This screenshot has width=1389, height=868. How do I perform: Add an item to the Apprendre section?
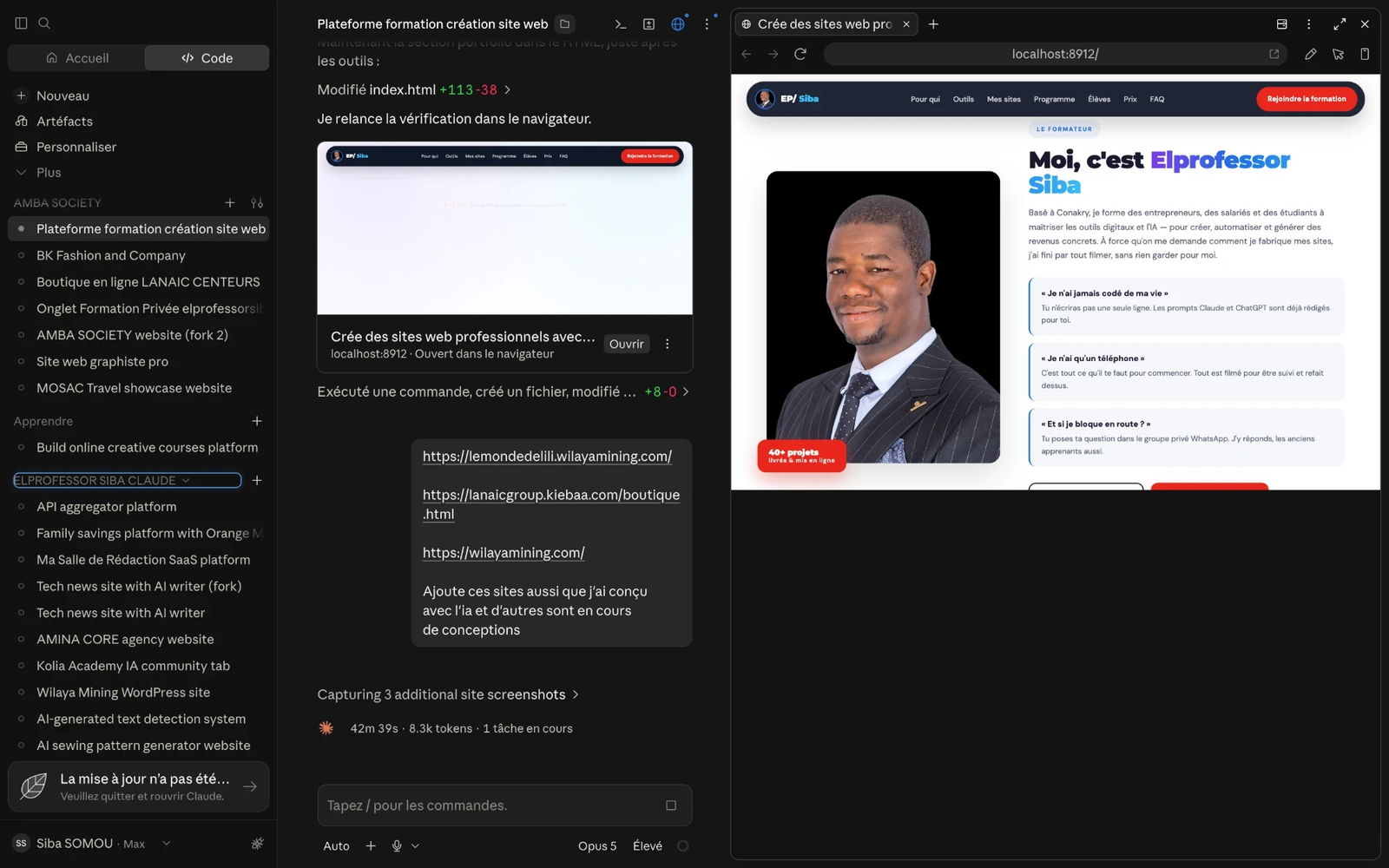coord(257,421)
